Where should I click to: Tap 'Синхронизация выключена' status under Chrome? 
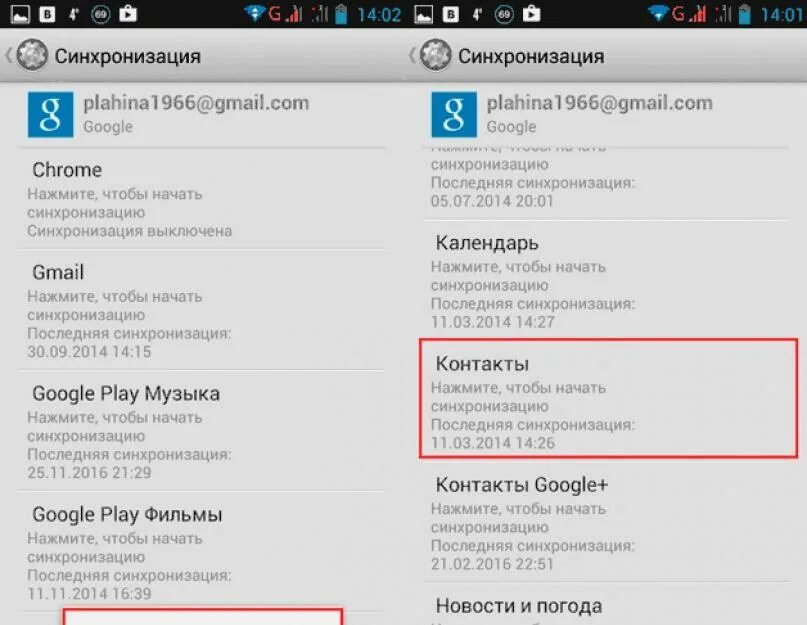(x=130, y=231)
